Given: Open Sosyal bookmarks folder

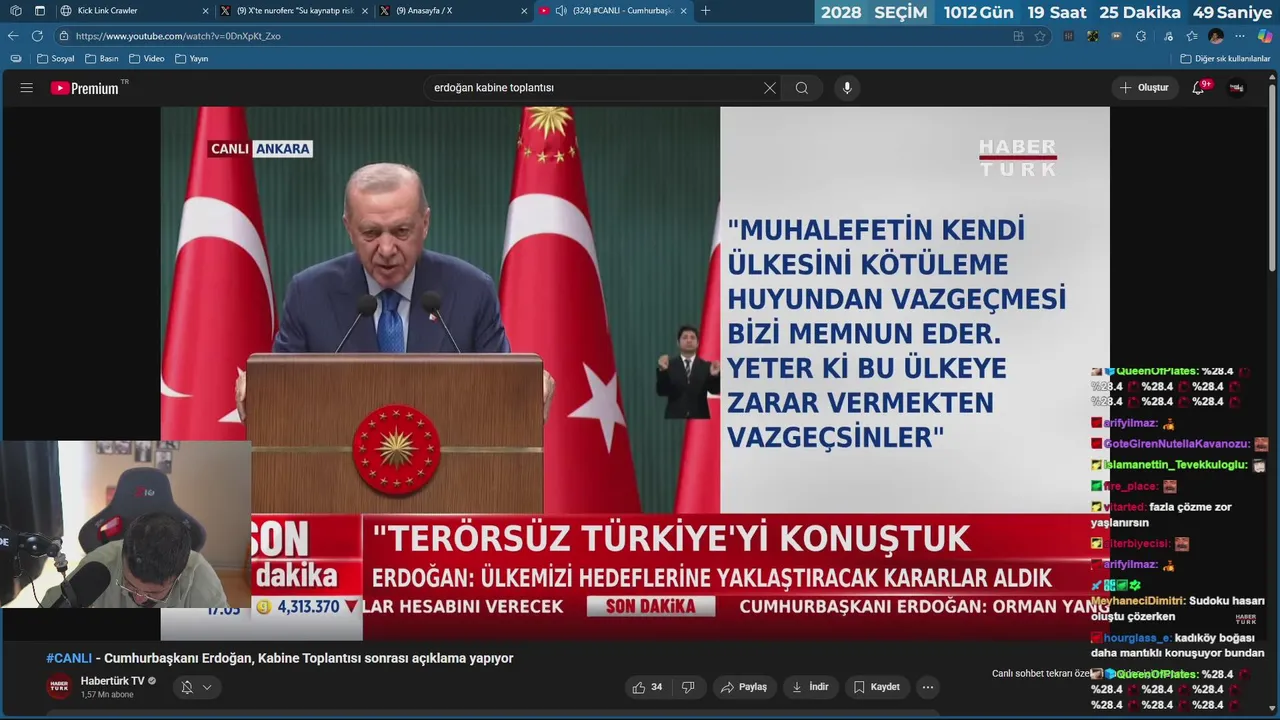Looking at the screenshot, I should [56, 59].
